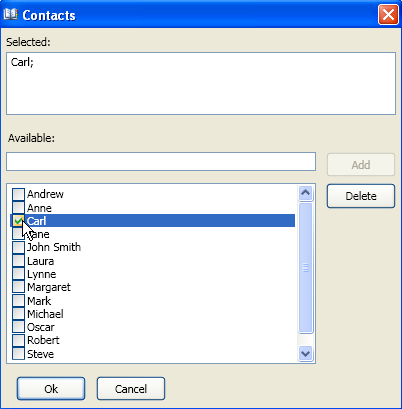Select the Lynne checkbox
The height and width of the screenshot is (409, 402).
[x=18, y=274]
